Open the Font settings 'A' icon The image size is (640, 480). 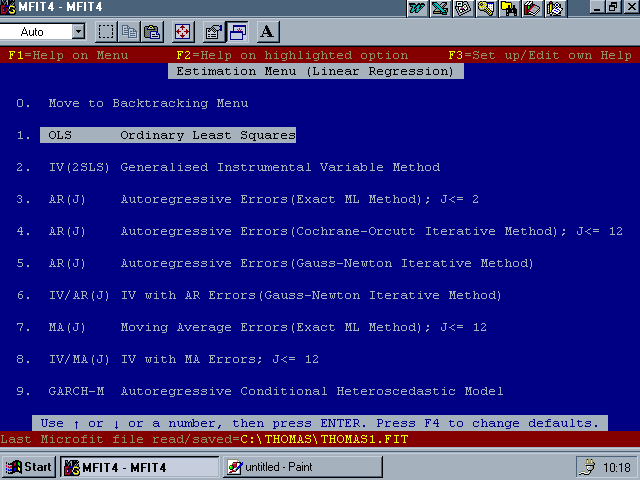[x=268, y=32]
